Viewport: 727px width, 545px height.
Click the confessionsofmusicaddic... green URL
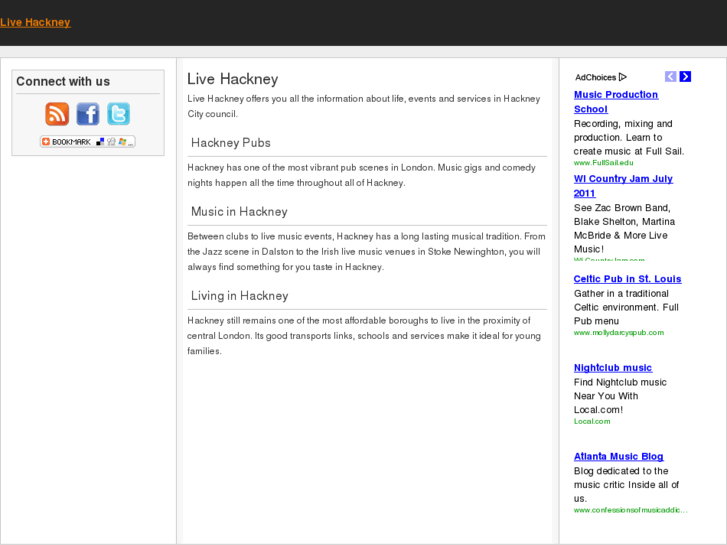(630, 510)
